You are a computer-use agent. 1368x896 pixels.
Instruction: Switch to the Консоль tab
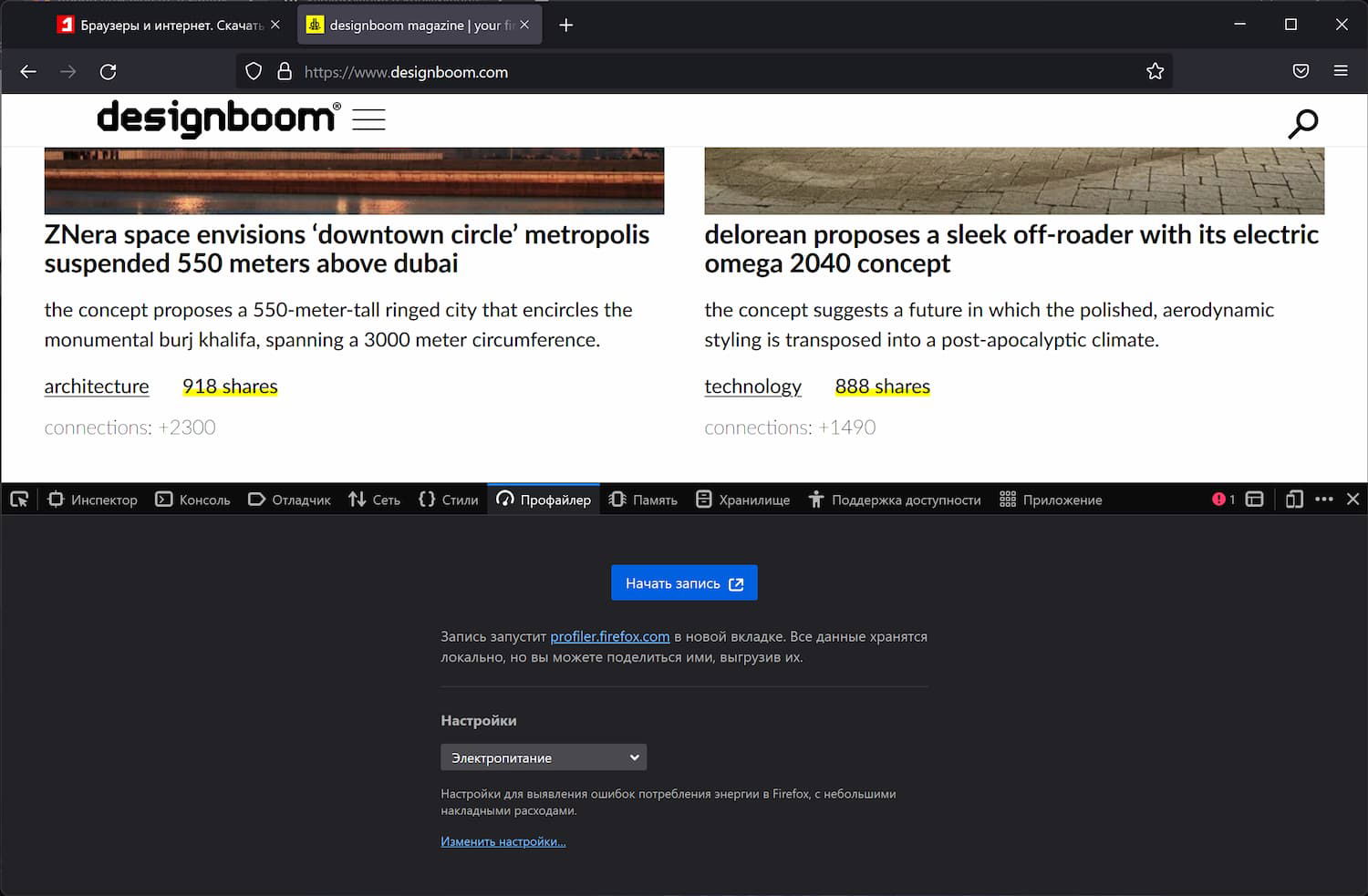[192, 499]
